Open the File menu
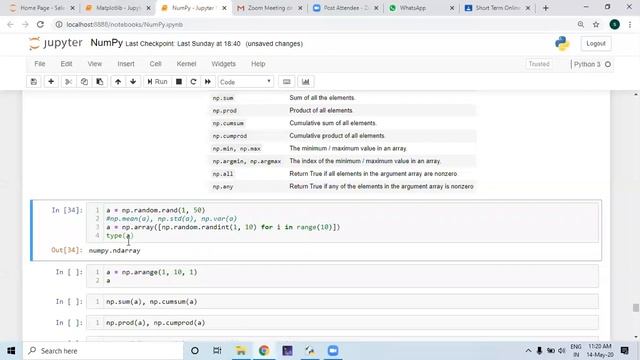Screen dimensions: 640x360 40,64
